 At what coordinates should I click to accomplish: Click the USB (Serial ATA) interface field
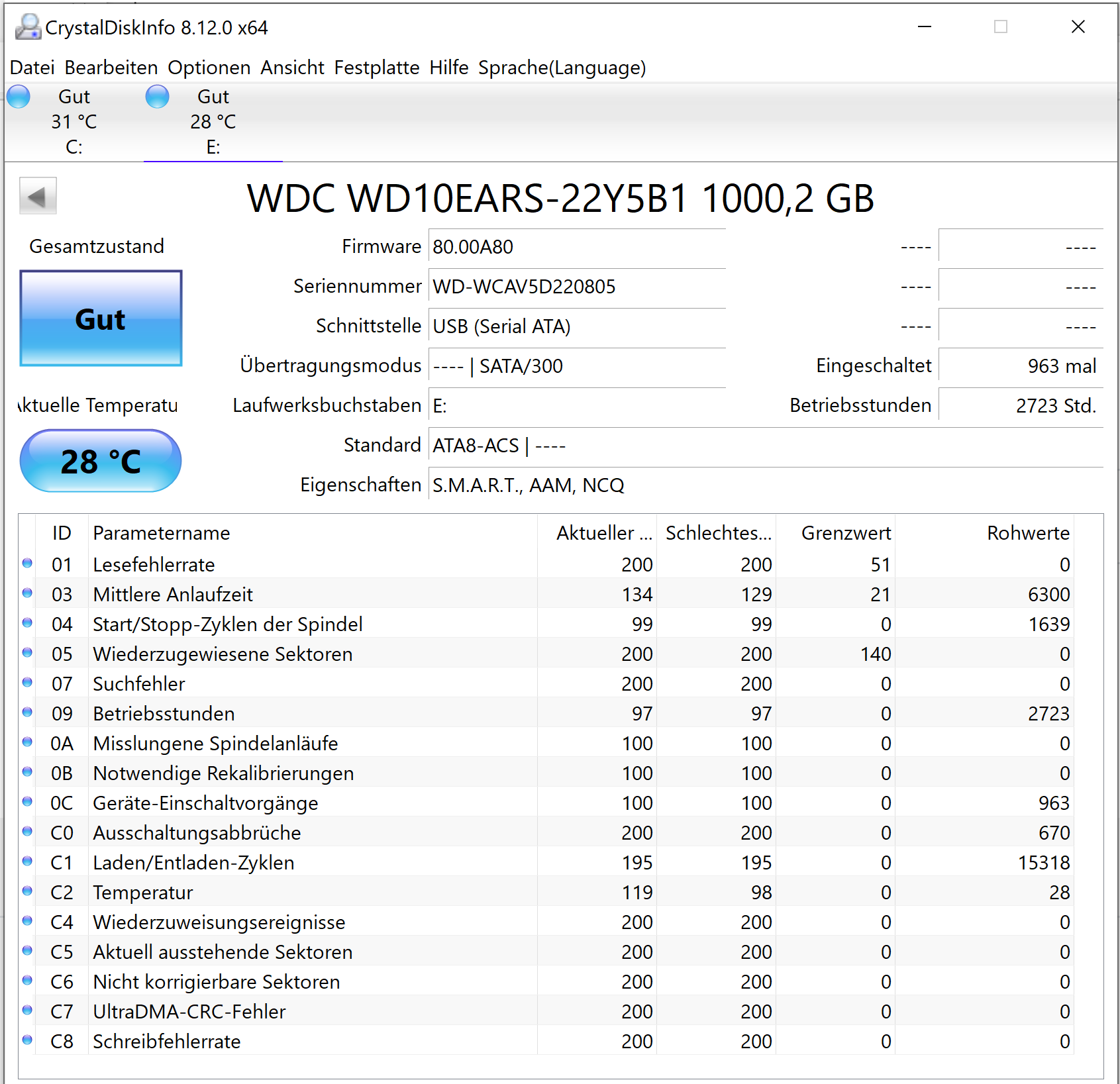tap(577, 326)
